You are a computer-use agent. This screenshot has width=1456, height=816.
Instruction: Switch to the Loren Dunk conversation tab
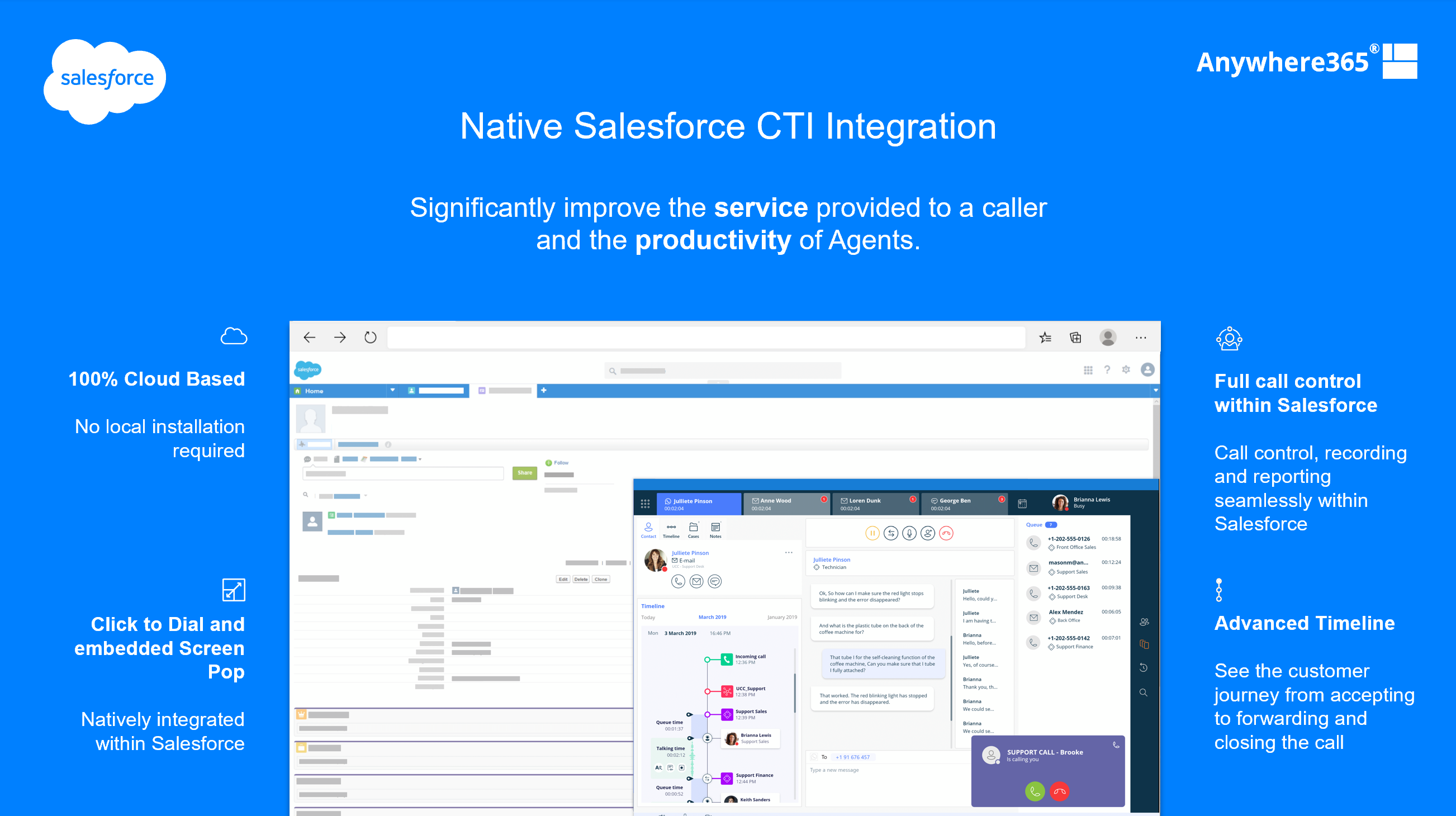[876, 504]
